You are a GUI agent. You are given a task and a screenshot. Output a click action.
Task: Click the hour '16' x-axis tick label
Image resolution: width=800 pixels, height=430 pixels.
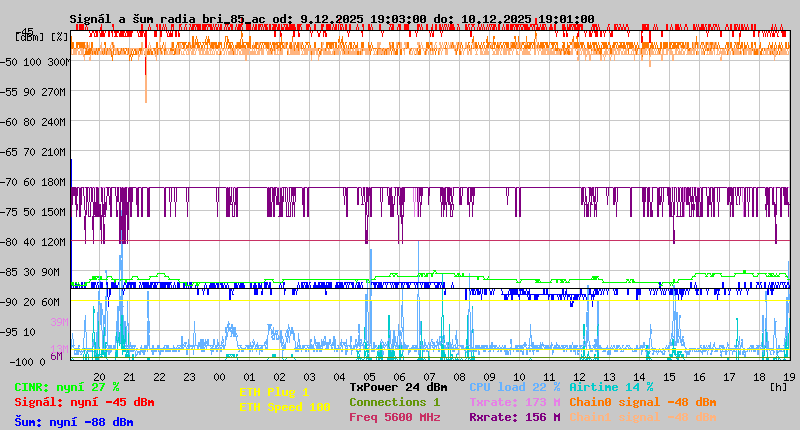(x=699, y=377)
